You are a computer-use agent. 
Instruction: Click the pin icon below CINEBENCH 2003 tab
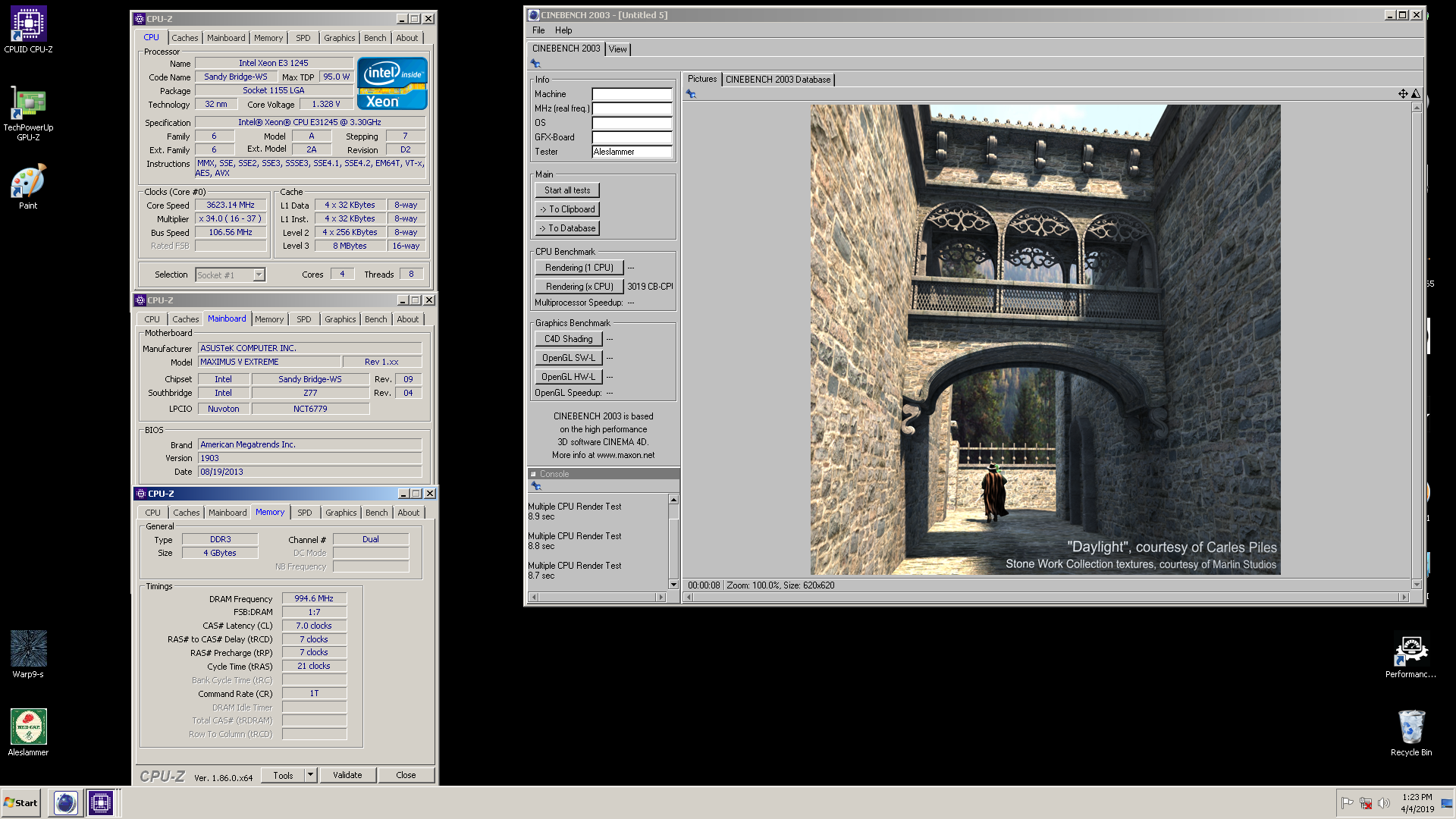(x=535, y=64)
